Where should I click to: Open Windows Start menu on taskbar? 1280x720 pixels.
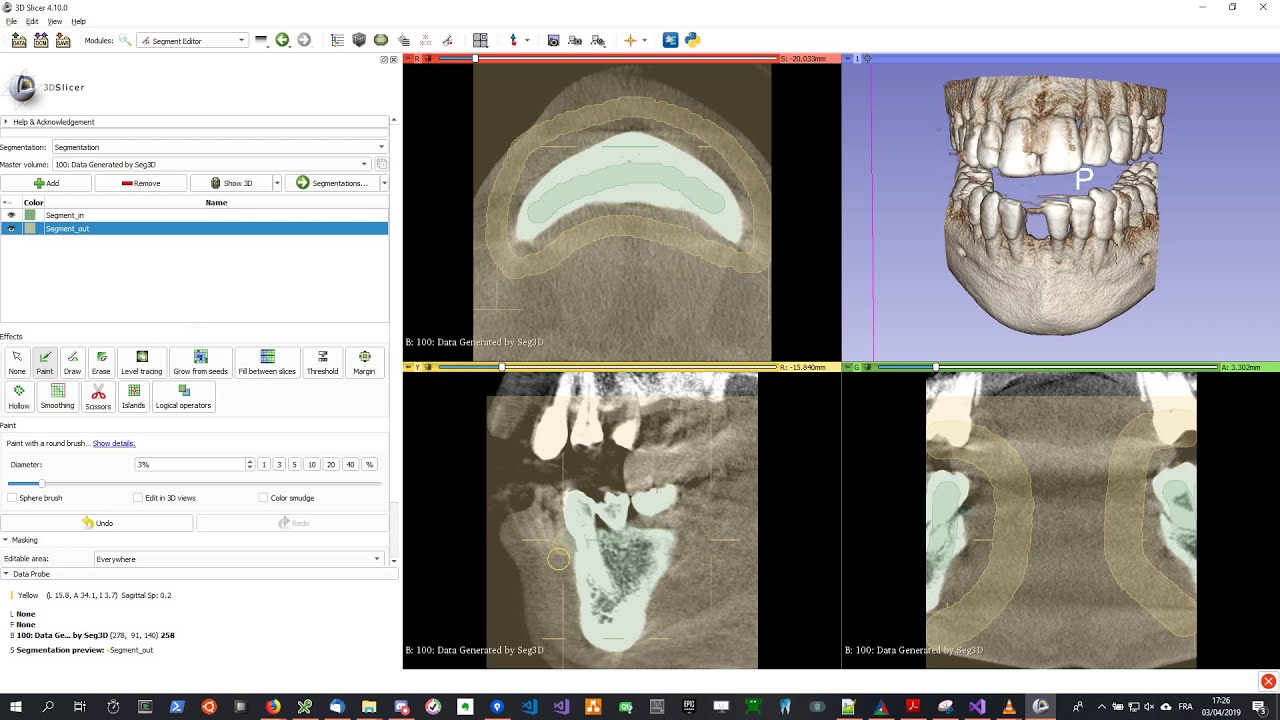point(16,707)
